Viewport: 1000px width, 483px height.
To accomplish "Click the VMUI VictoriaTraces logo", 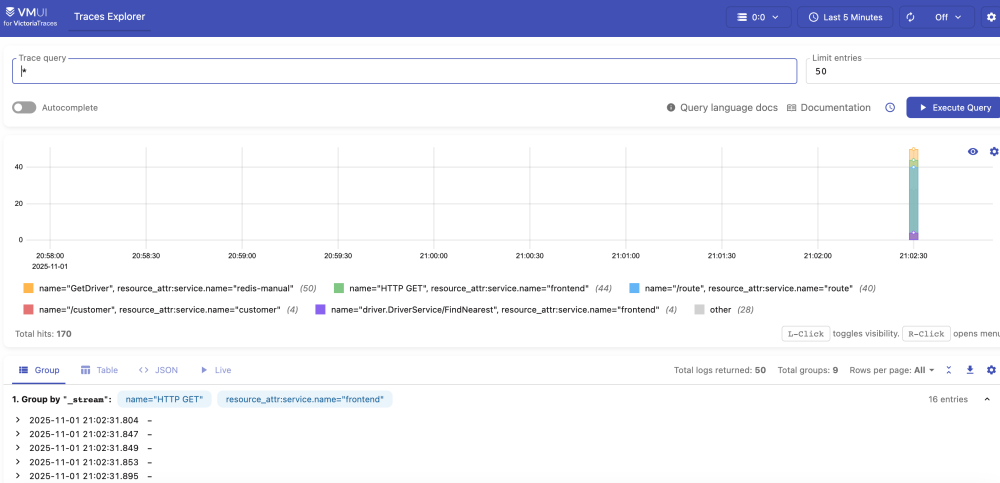I will click(x=30, y=17).
